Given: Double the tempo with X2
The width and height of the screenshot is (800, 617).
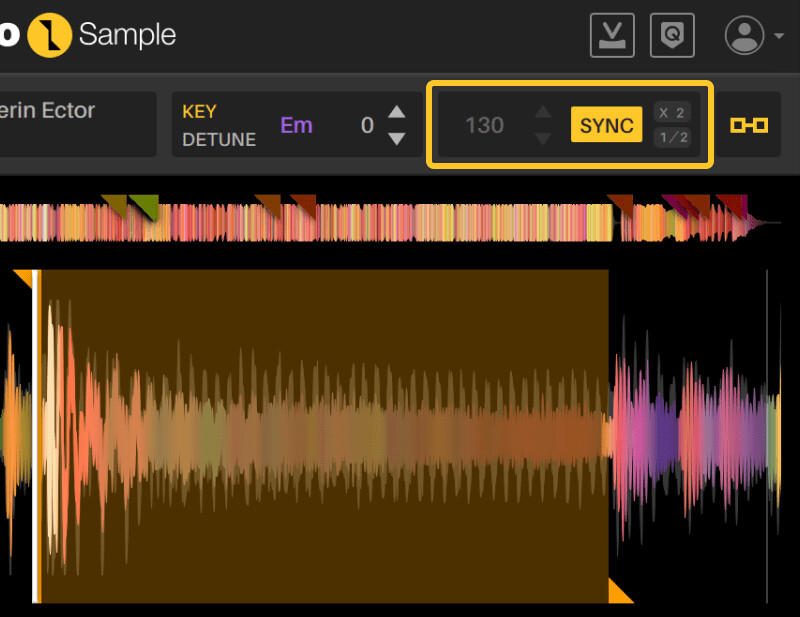Looking at the screenshot, I should click(x=672, y=112).
